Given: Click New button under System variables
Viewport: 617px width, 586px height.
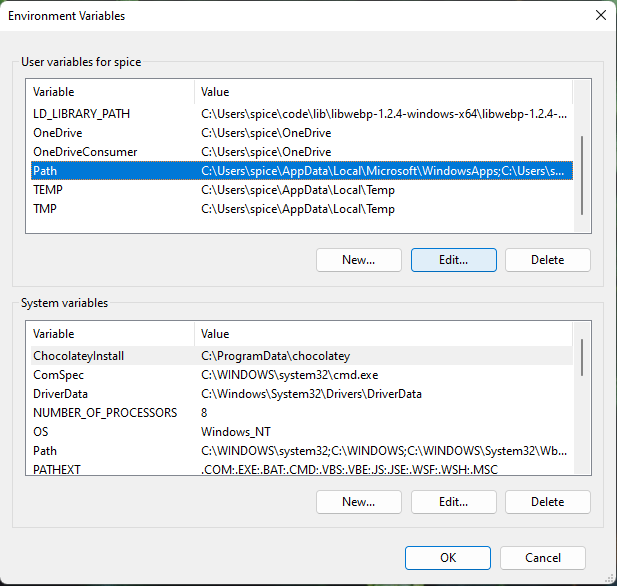Looking at the screenshot, I should pos(358,502).
